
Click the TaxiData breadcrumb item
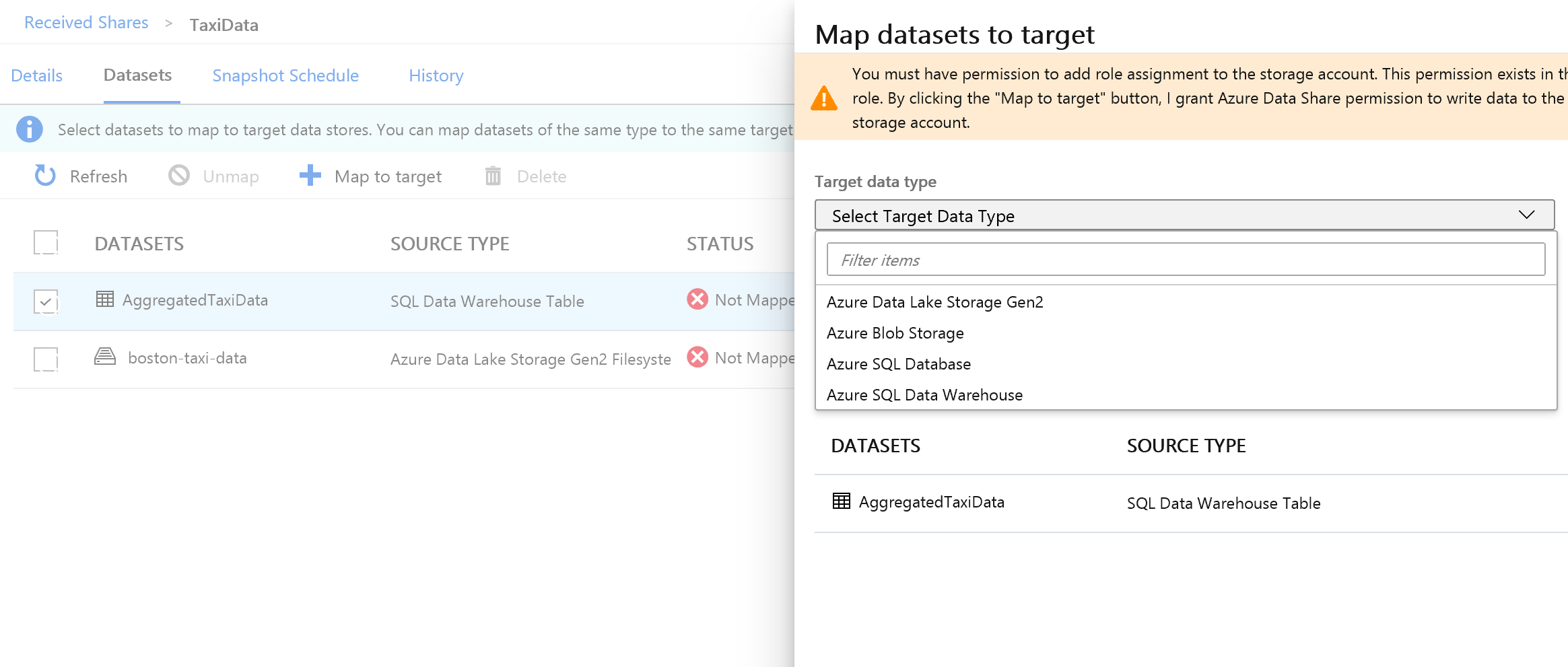pos(224,25)
